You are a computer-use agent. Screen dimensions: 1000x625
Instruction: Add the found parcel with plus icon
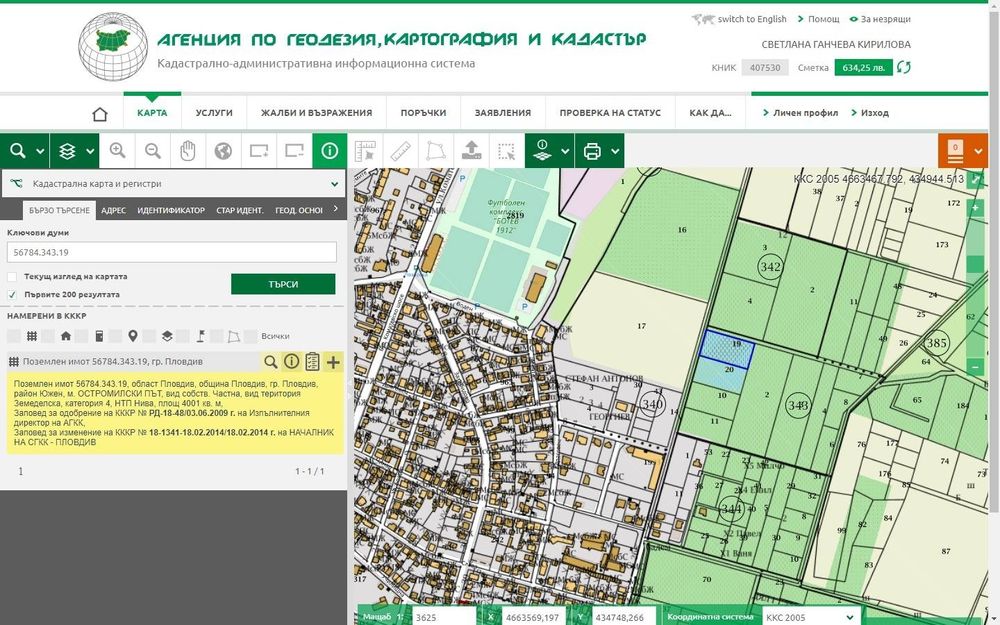coord(333,362)
